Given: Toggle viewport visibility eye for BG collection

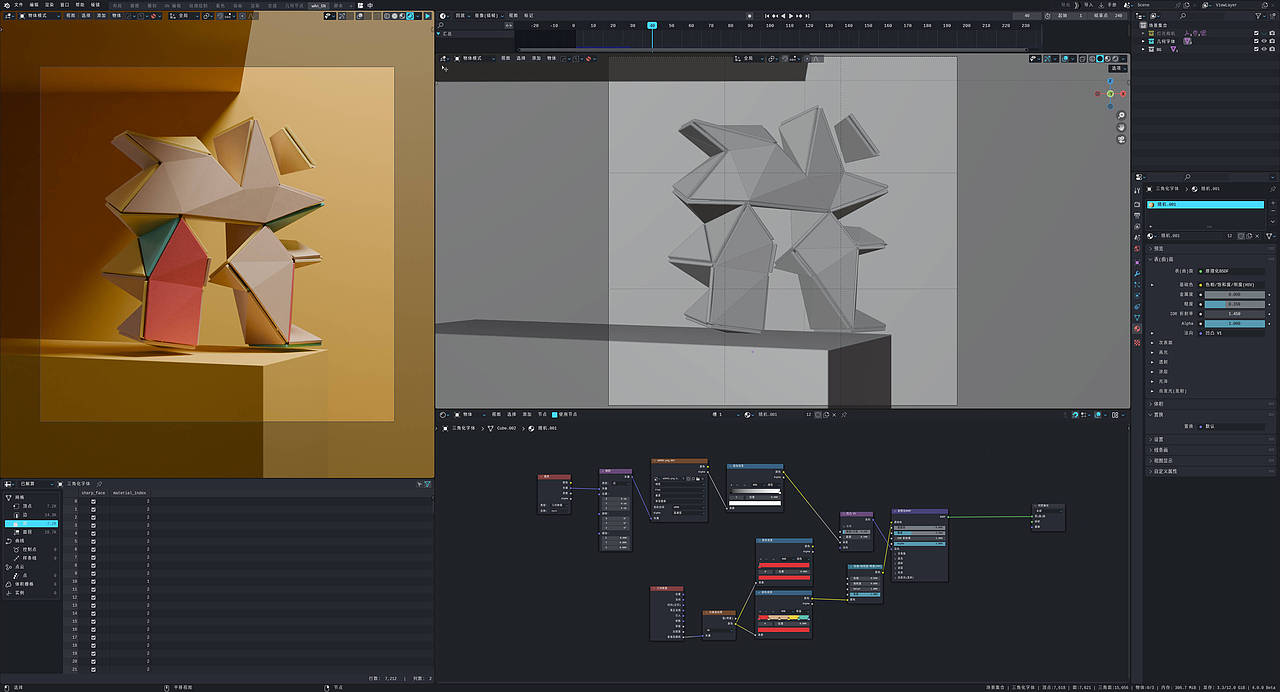Looking at the screenshot, I should click(1264, 49).
